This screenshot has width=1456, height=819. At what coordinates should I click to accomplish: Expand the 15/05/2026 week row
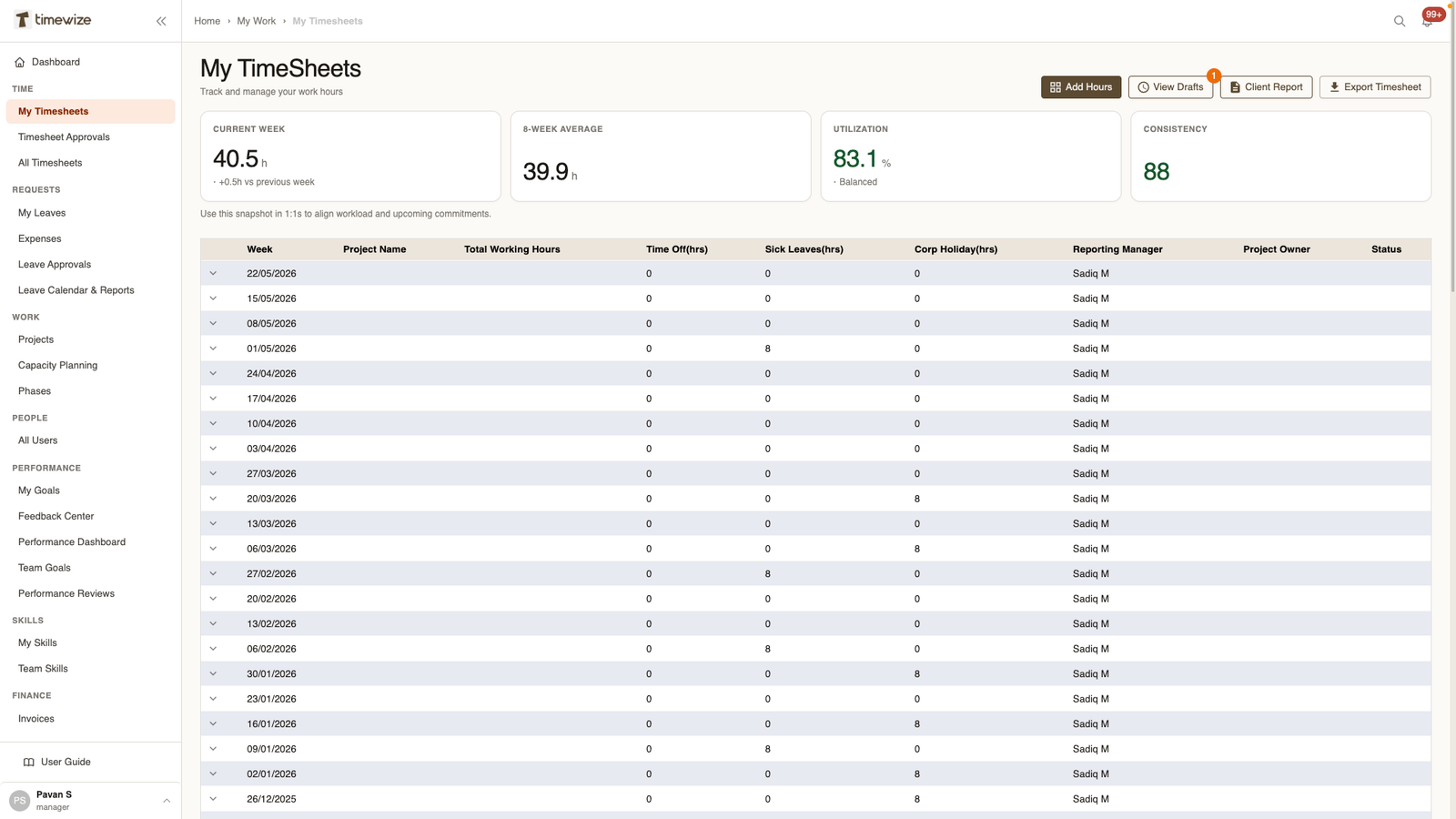213,298
